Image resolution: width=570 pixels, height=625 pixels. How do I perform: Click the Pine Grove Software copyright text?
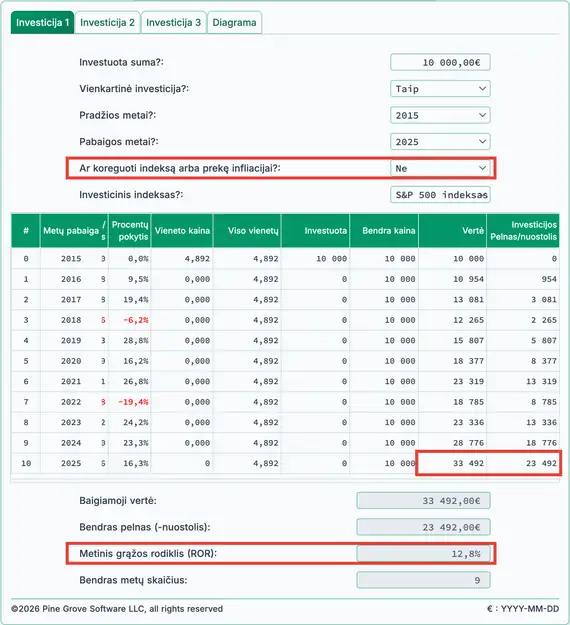coord(117,609)
